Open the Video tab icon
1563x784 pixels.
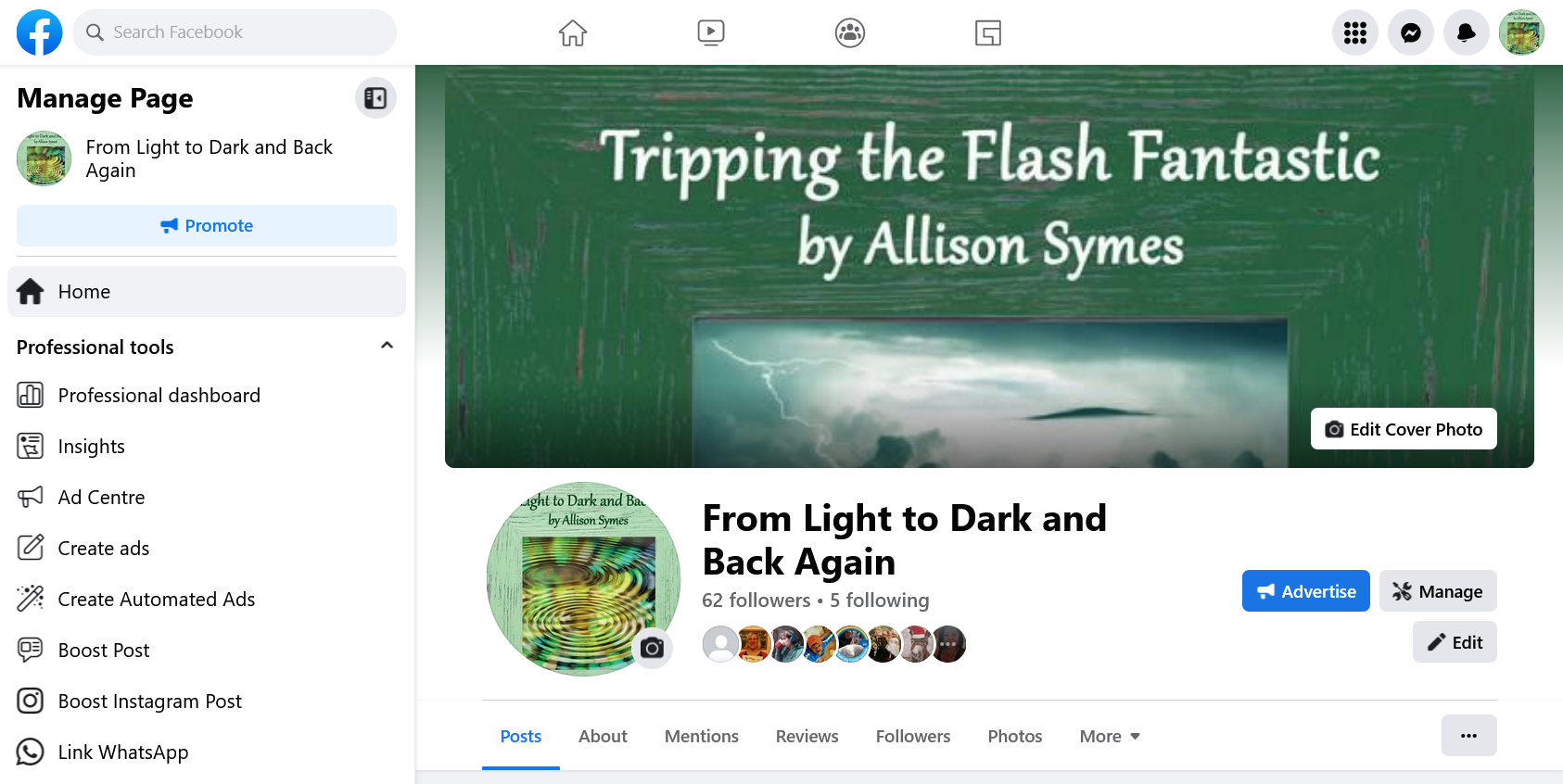(x=711, y=33)
